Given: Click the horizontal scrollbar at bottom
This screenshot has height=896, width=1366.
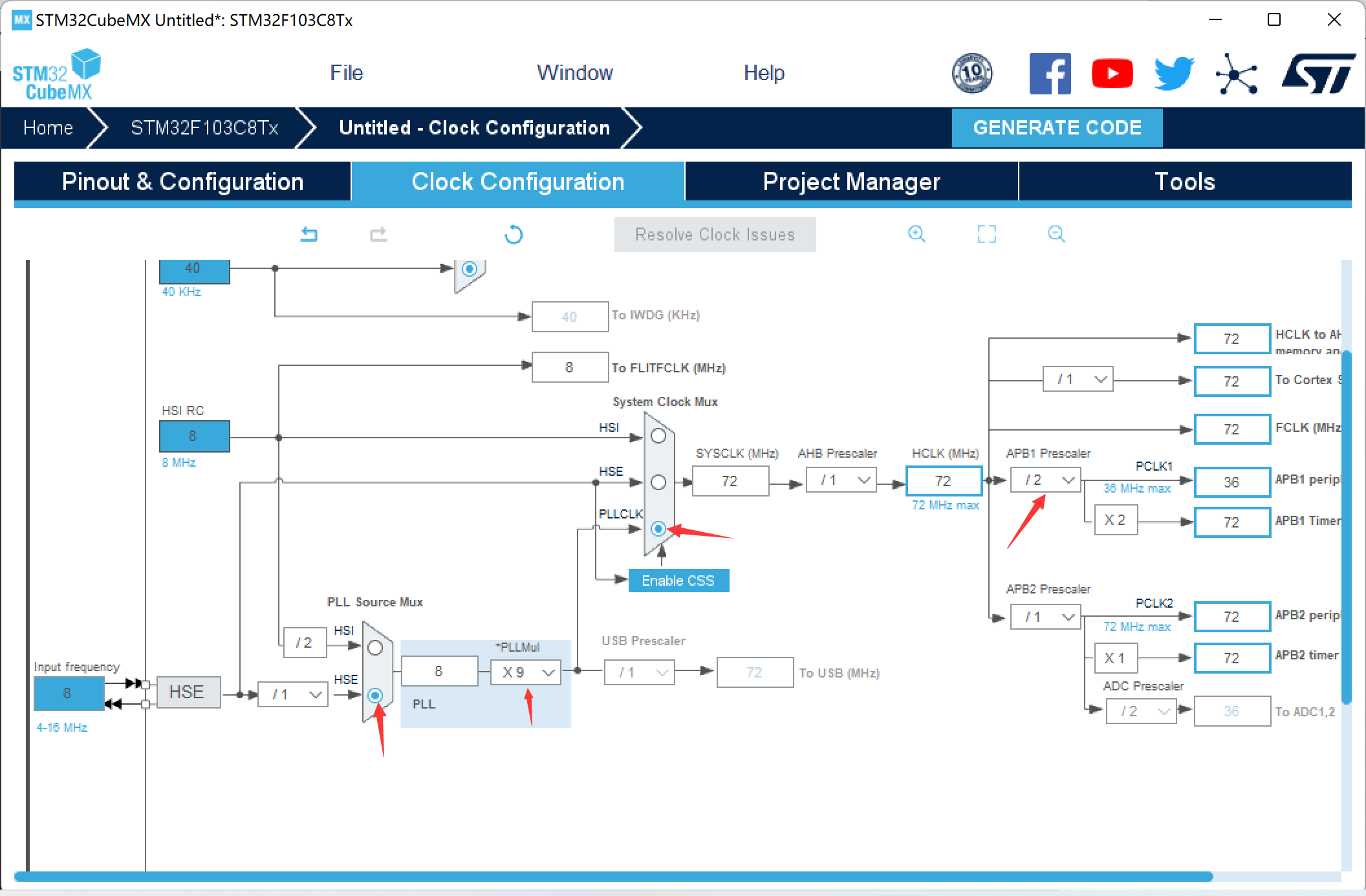Looking at the screenshot, I should click(613, 877).
